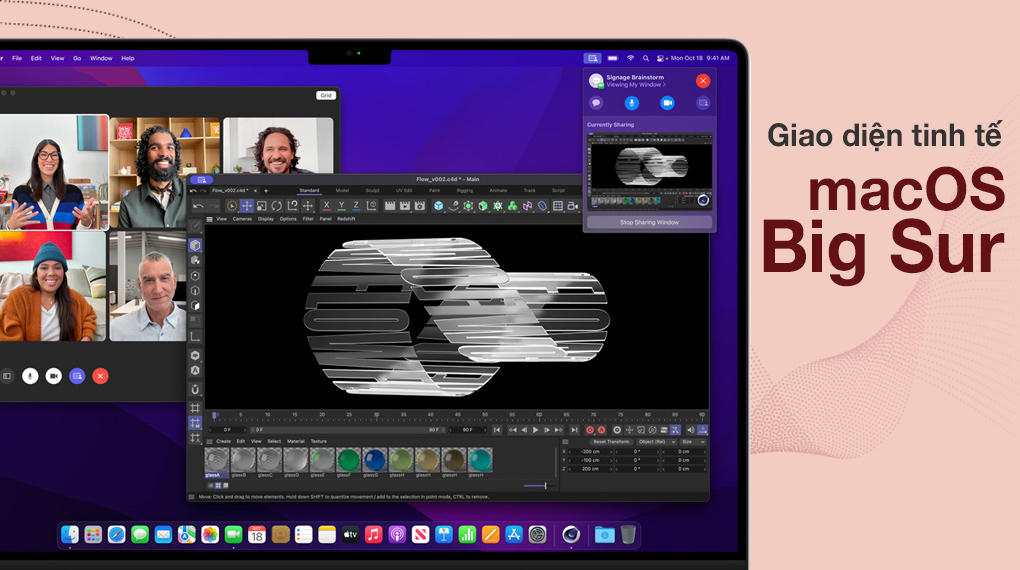Adjust material thumbnail size slider
Screen dimensions: 1020x570
point(539,485)
